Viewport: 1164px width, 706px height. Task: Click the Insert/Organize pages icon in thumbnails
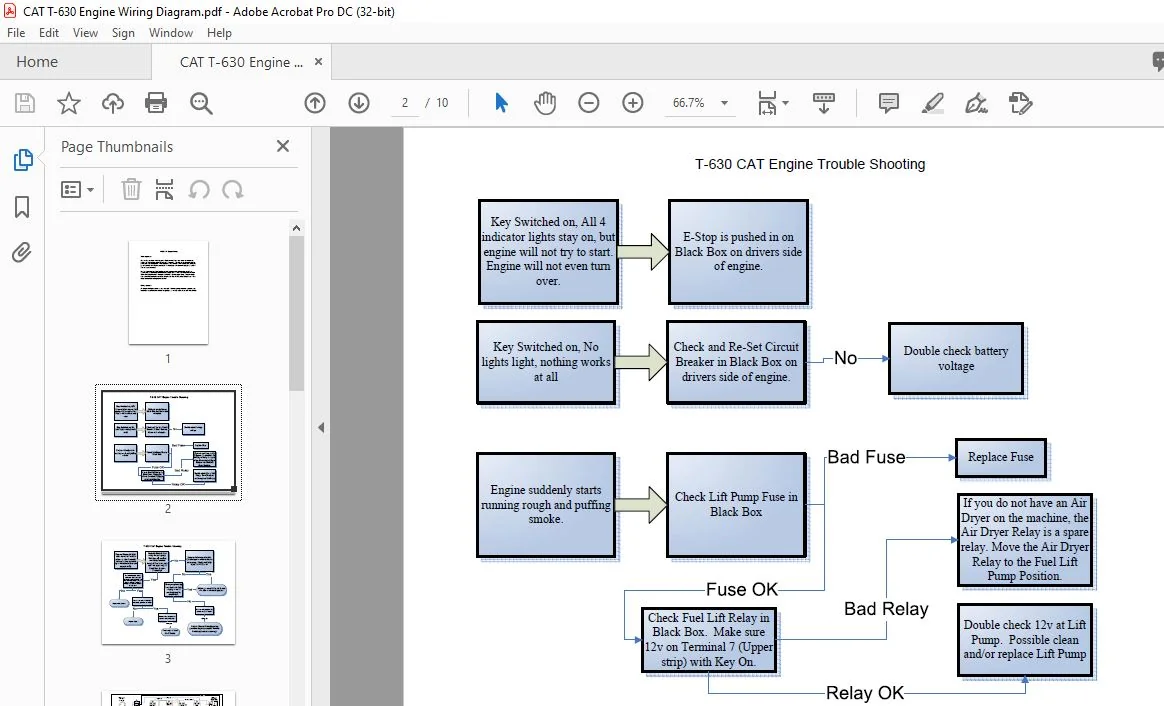point(164,189)
